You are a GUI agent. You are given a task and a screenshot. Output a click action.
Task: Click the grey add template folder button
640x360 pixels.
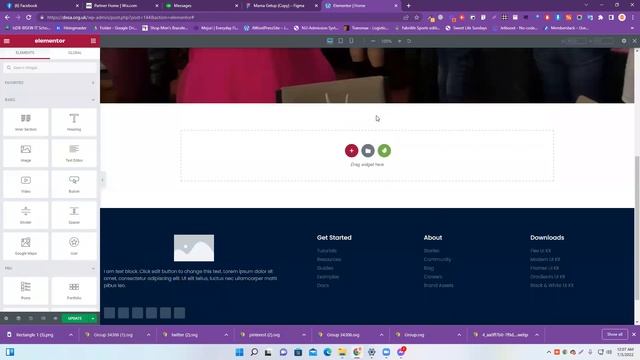point(368,151)
